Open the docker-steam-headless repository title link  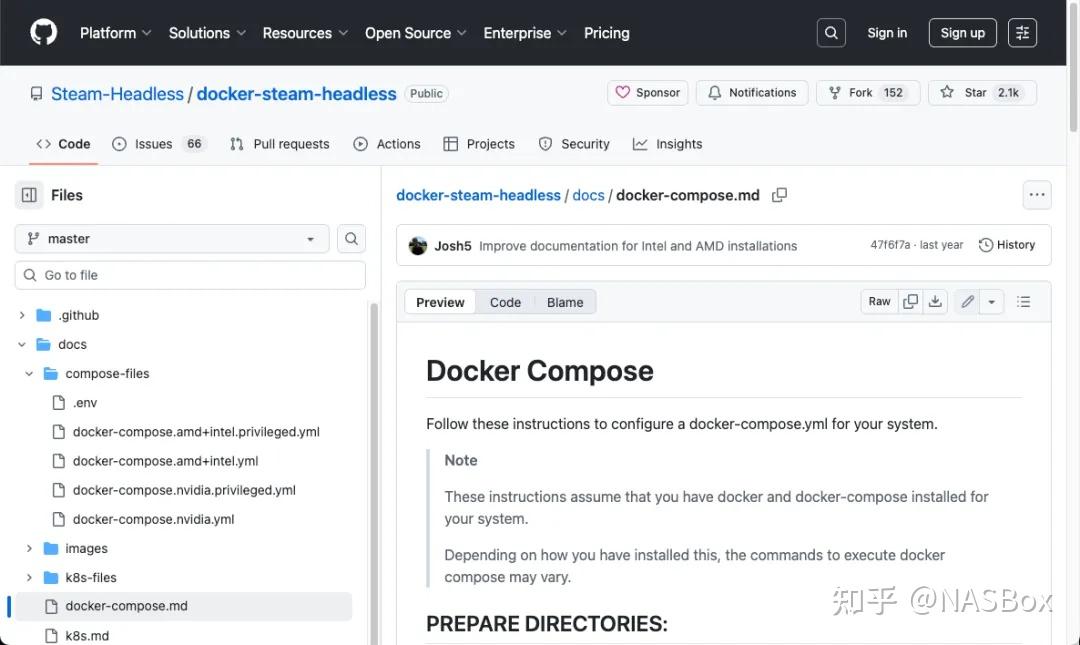point(296,94)
